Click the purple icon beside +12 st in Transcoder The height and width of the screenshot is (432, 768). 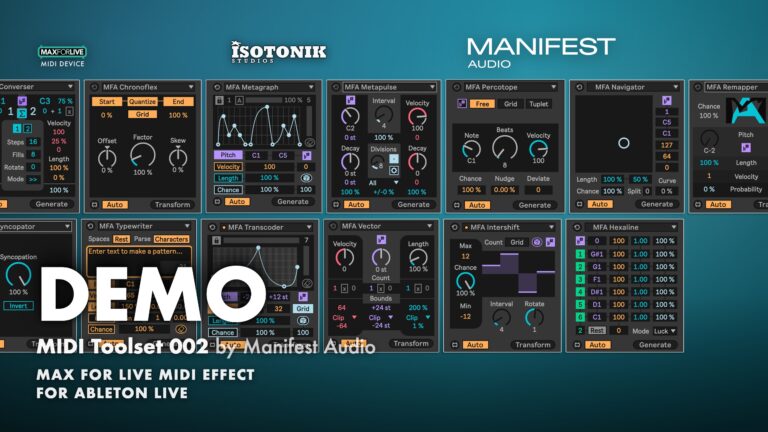click(303, 296)
